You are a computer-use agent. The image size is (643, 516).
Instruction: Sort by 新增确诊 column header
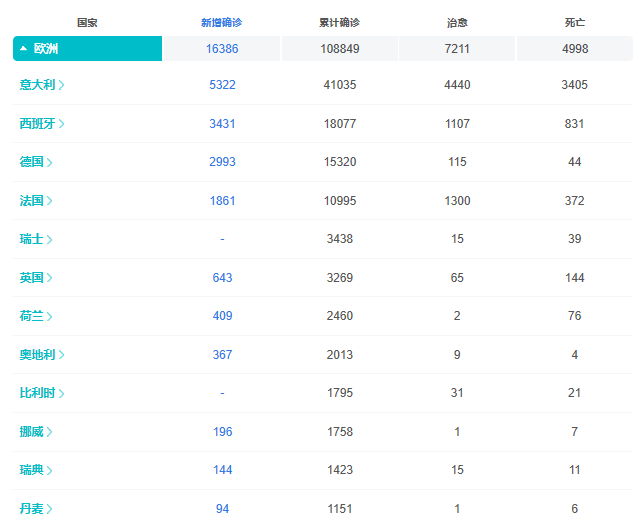(x=221, y=23)
